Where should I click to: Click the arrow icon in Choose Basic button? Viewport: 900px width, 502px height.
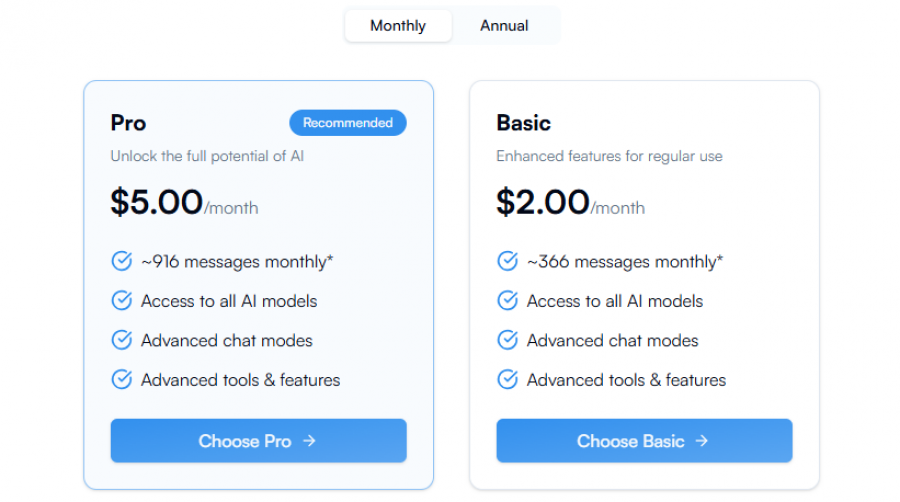tap(702, 441)
